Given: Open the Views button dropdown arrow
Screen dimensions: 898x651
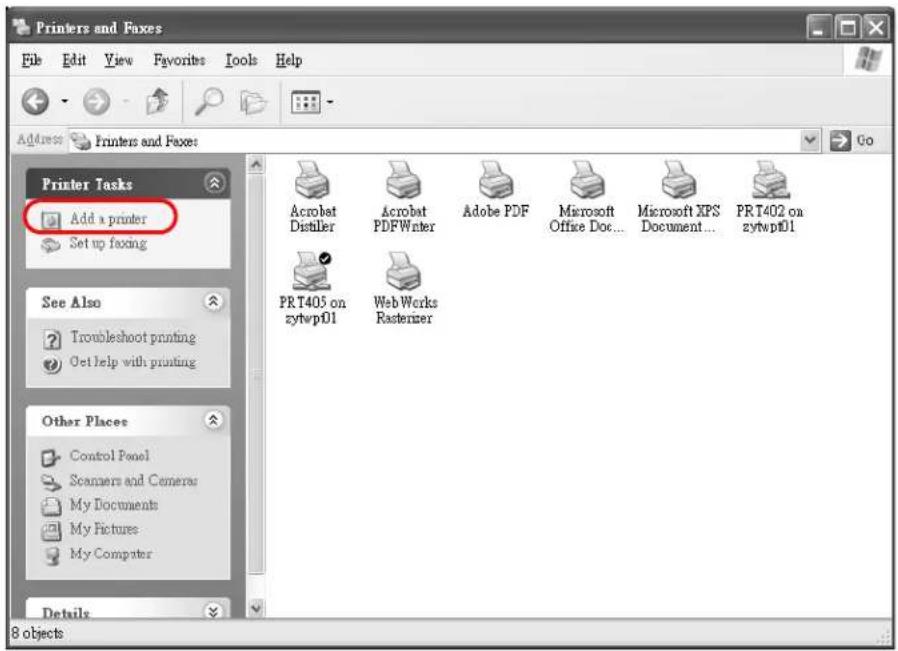Looking at the screenshot, I should 330,102.
